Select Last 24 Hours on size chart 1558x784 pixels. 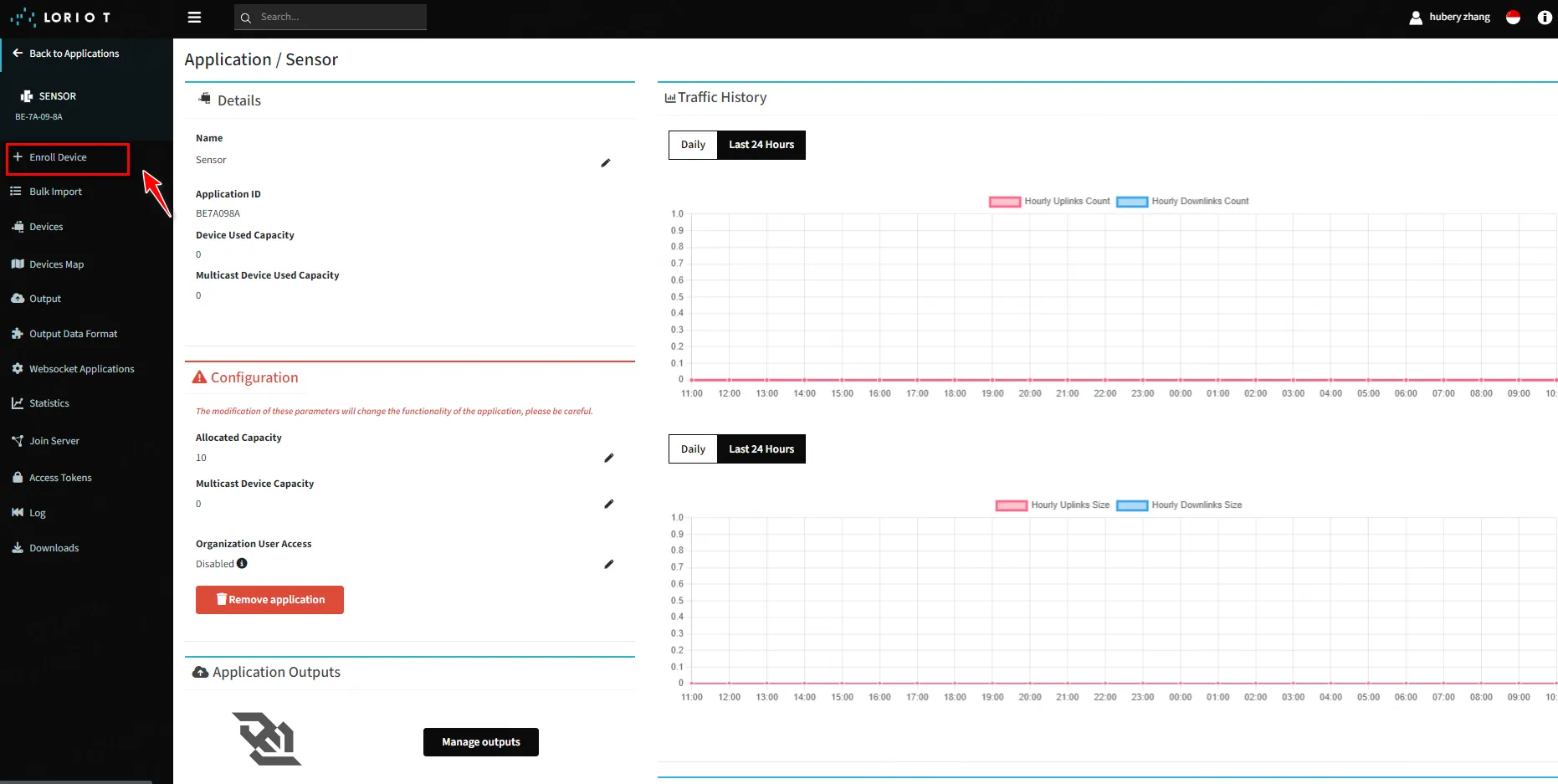(x=761, y=449)
